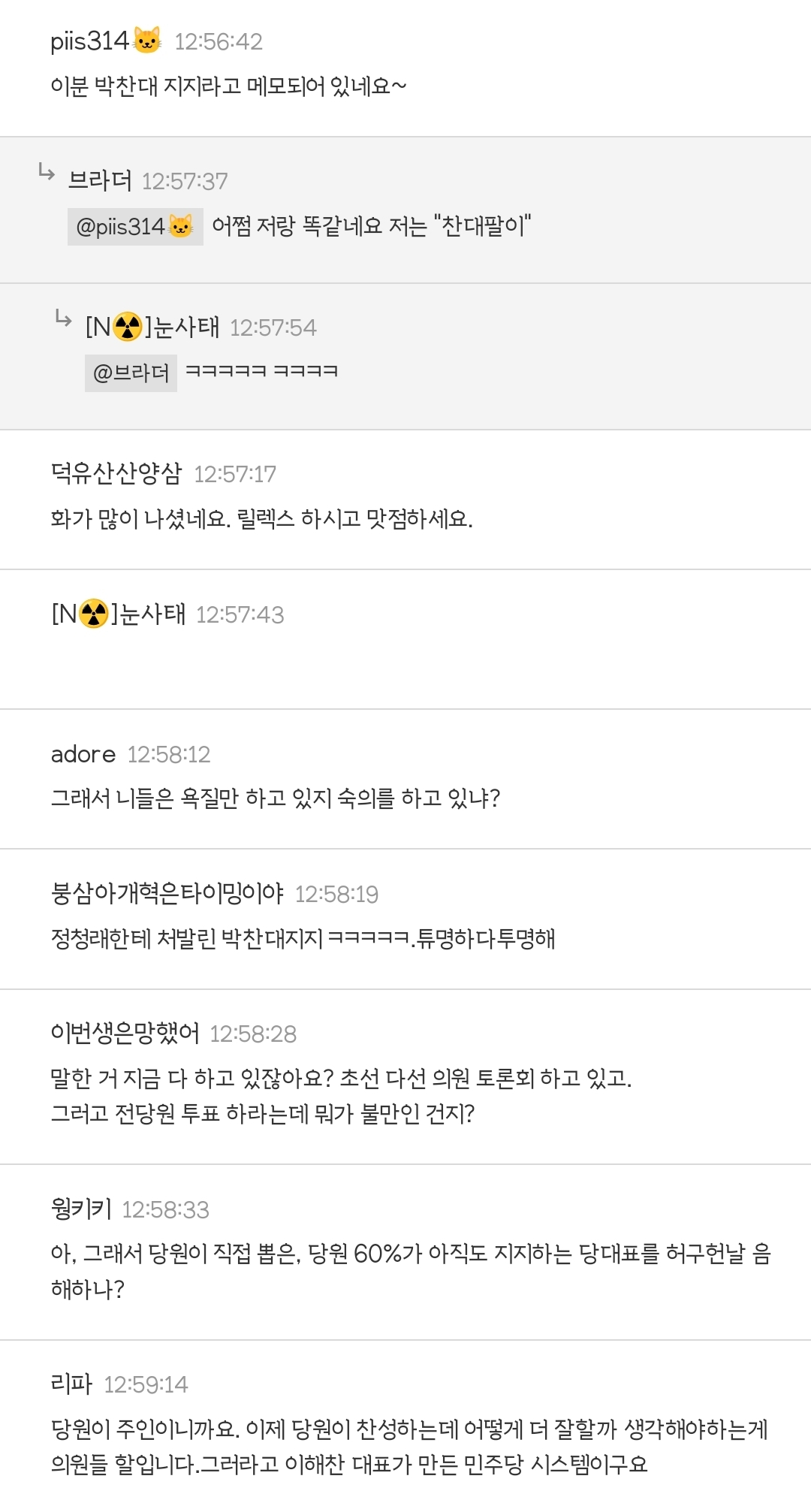
Task: Open piis314 user profile name
Action: 89,41
